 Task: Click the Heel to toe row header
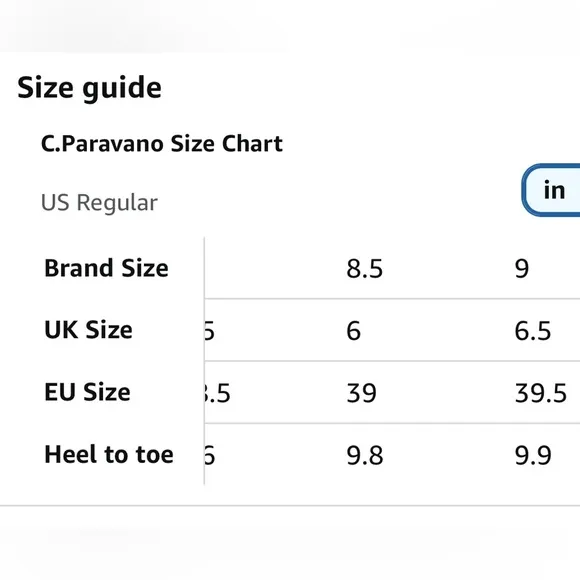109,454
